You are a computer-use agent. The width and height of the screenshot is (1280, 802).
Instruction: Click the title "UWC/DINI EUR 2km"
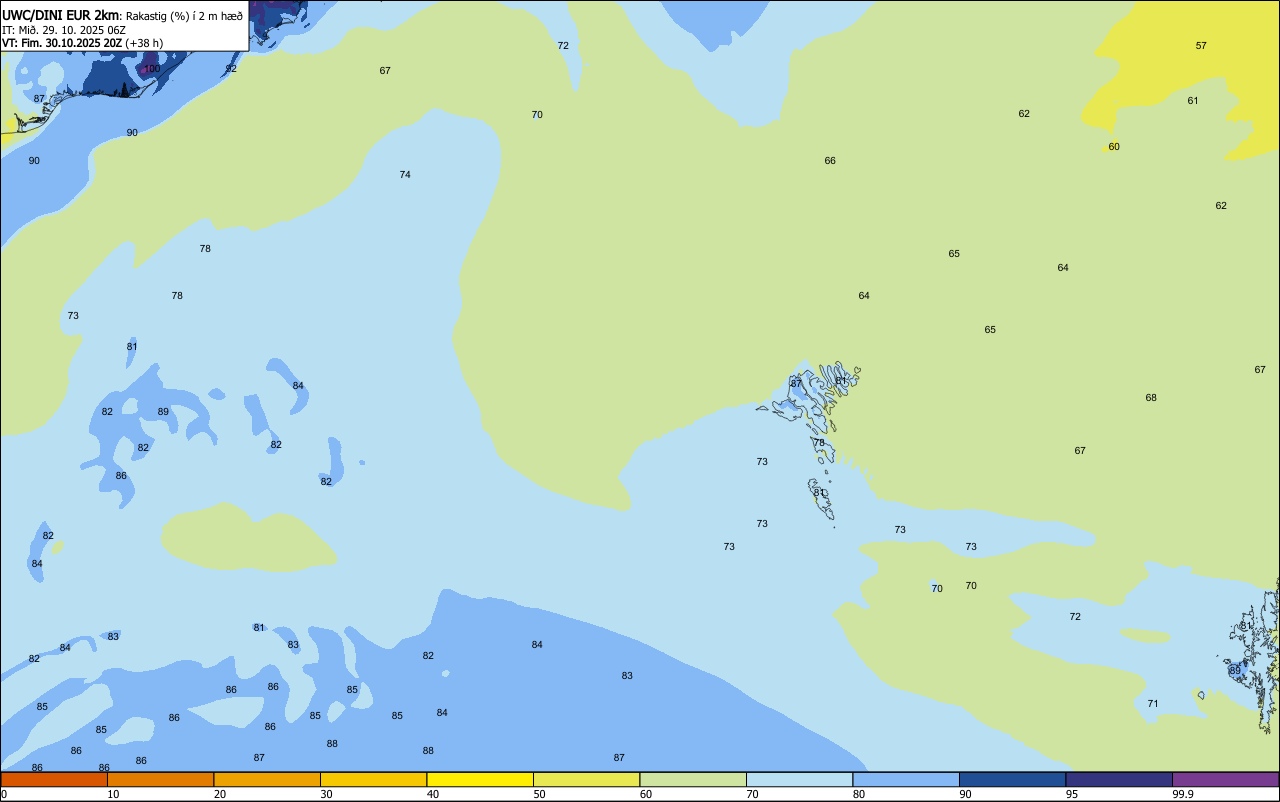click(60, 15)
